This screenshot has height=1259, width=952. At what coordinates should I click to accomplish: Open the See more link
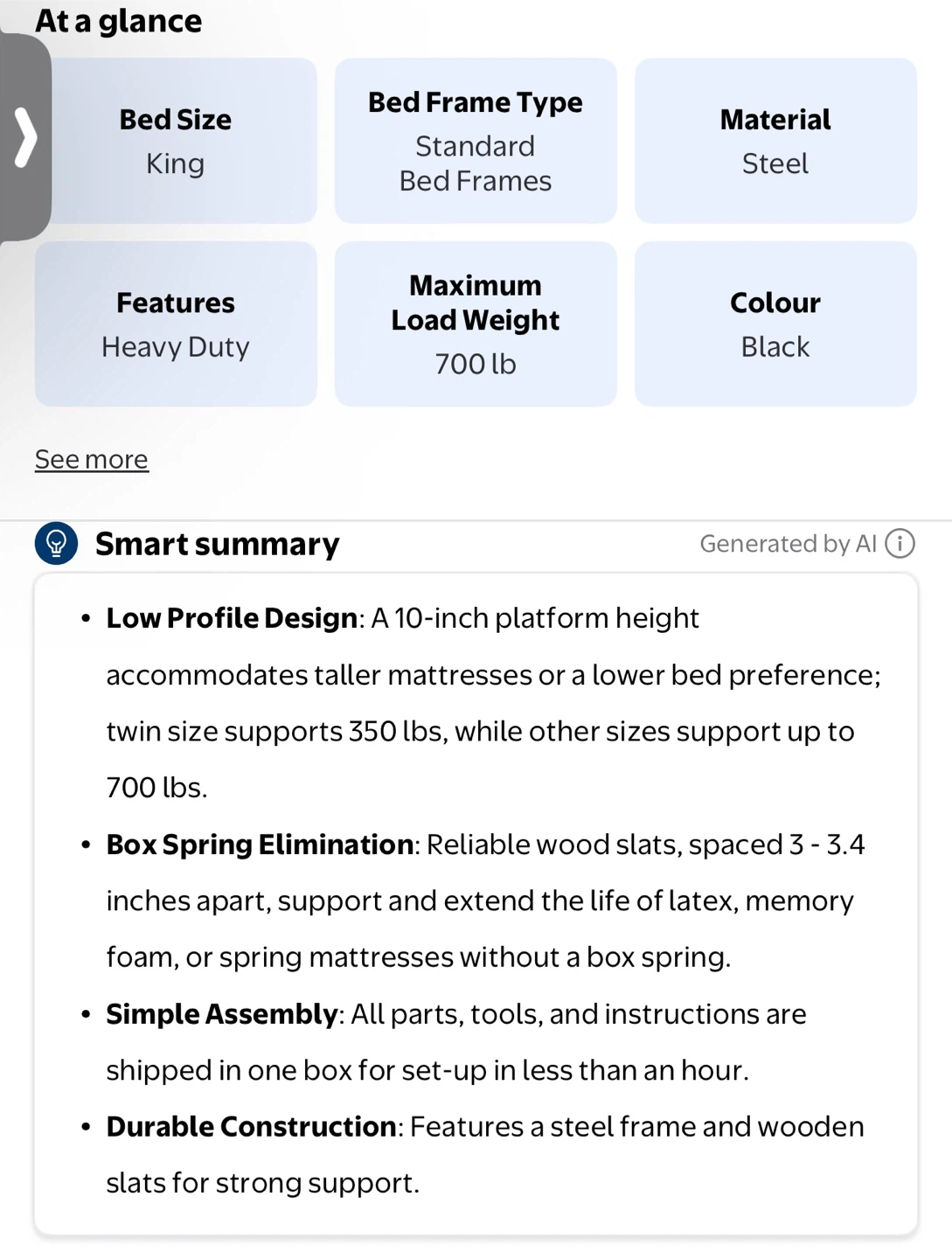92,459
